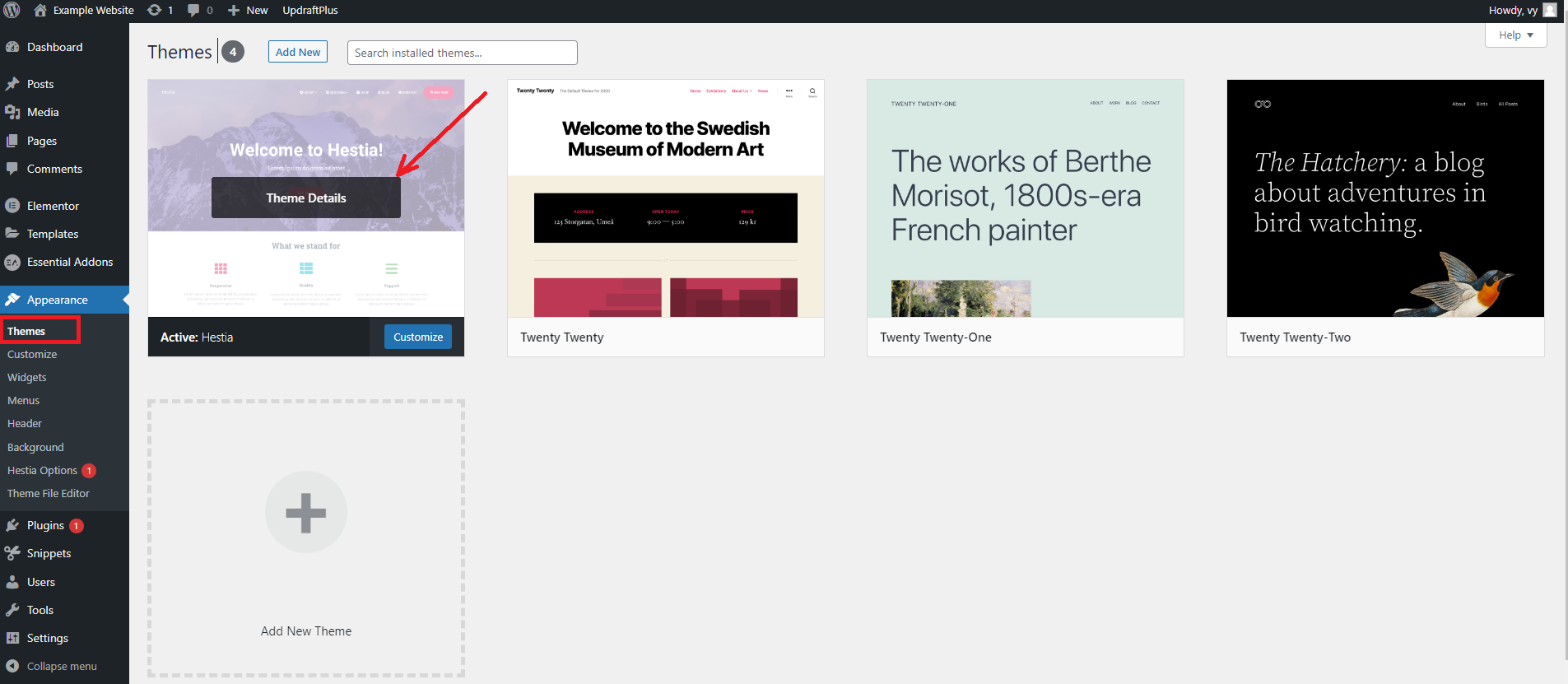Image resolution: width=1568 pixels, height=684 pixels.
Task: Click the user avatar next to Howdy
Action: 1550,10
